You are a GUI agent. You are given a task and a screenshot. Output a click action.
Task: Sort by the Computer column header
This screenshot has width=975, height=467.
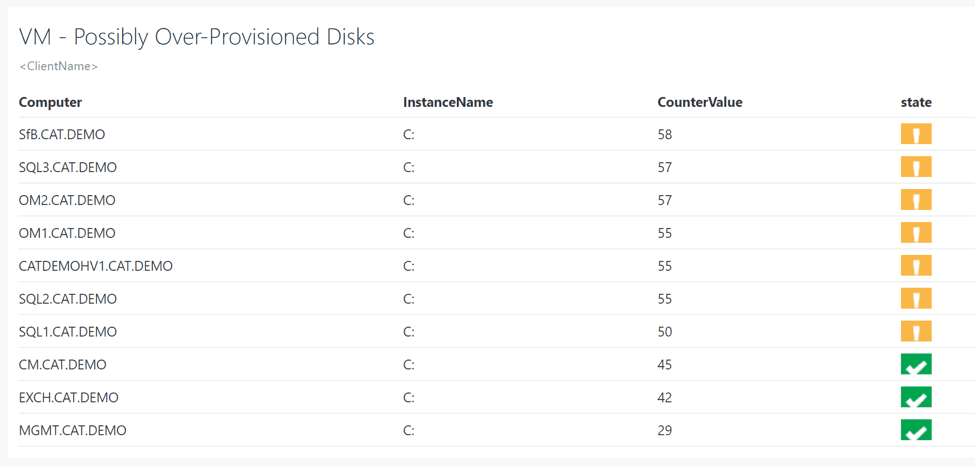pos(50,102)
